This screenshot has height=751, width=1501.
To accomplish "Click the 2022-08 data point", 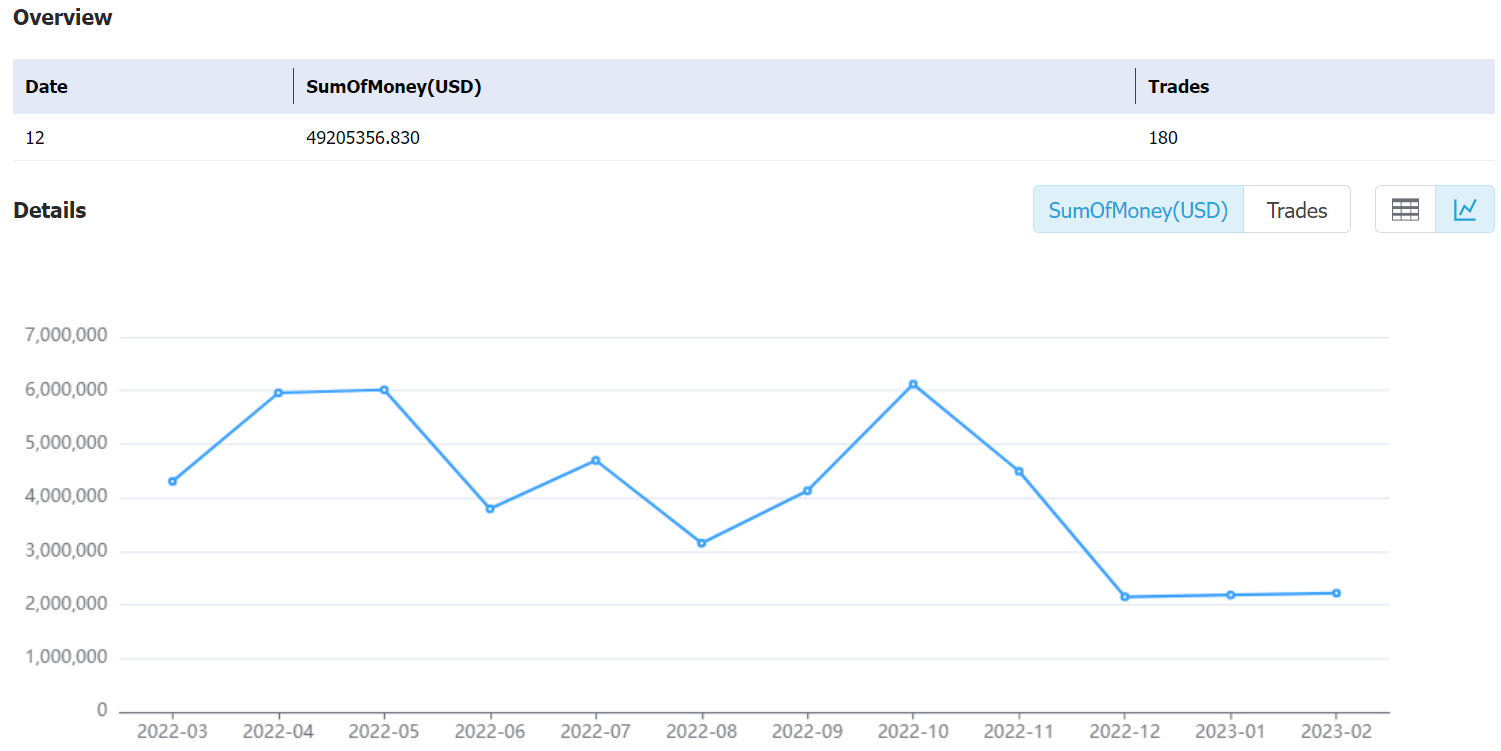I will (x=701, y=543).
